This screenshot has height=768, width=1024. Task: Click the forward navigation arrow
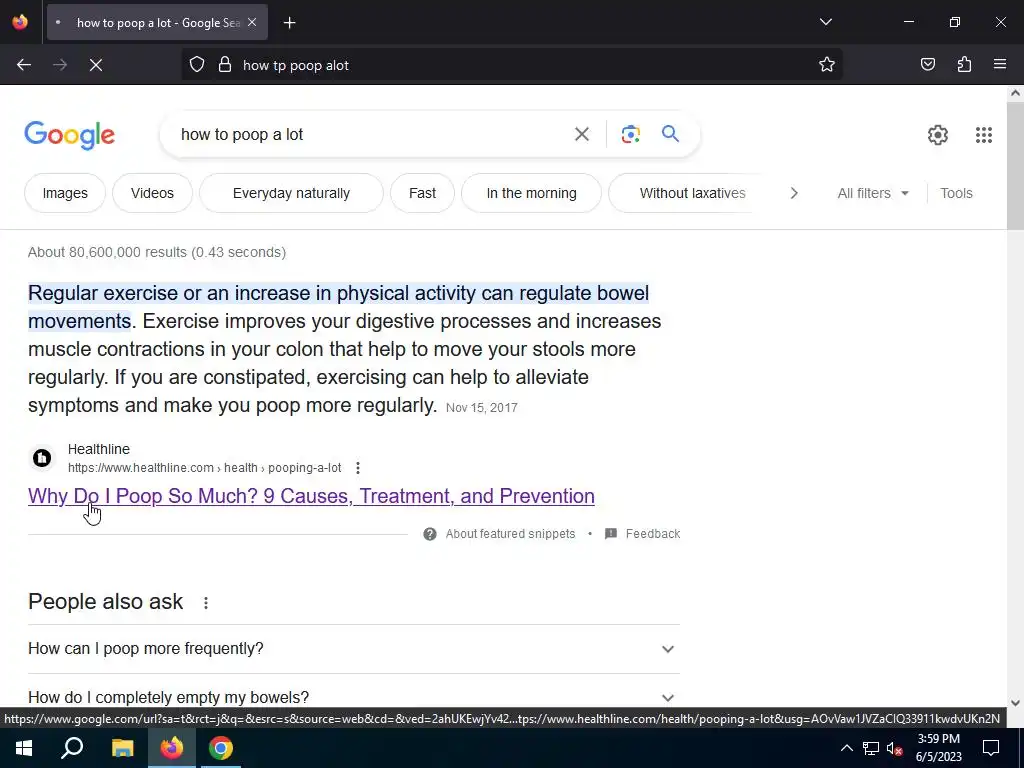tap(60, 65)
